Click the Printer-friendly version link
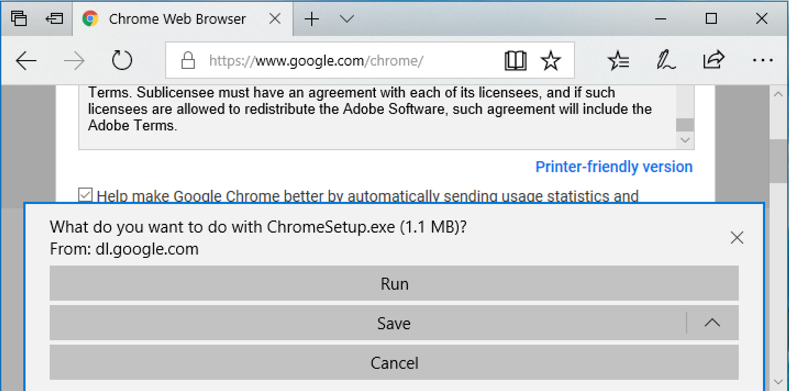The width and height of the screenshot is (789, 391). point(613,167)
